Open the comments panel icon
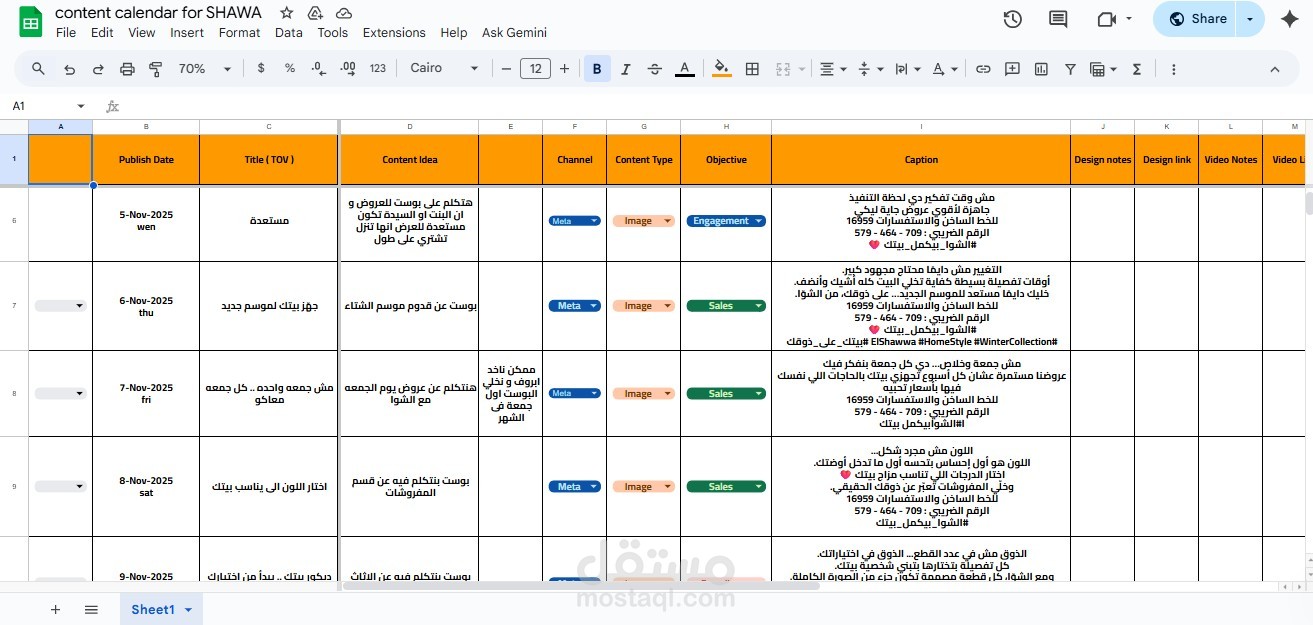 pyautogui.click(x=1058, y=19)
